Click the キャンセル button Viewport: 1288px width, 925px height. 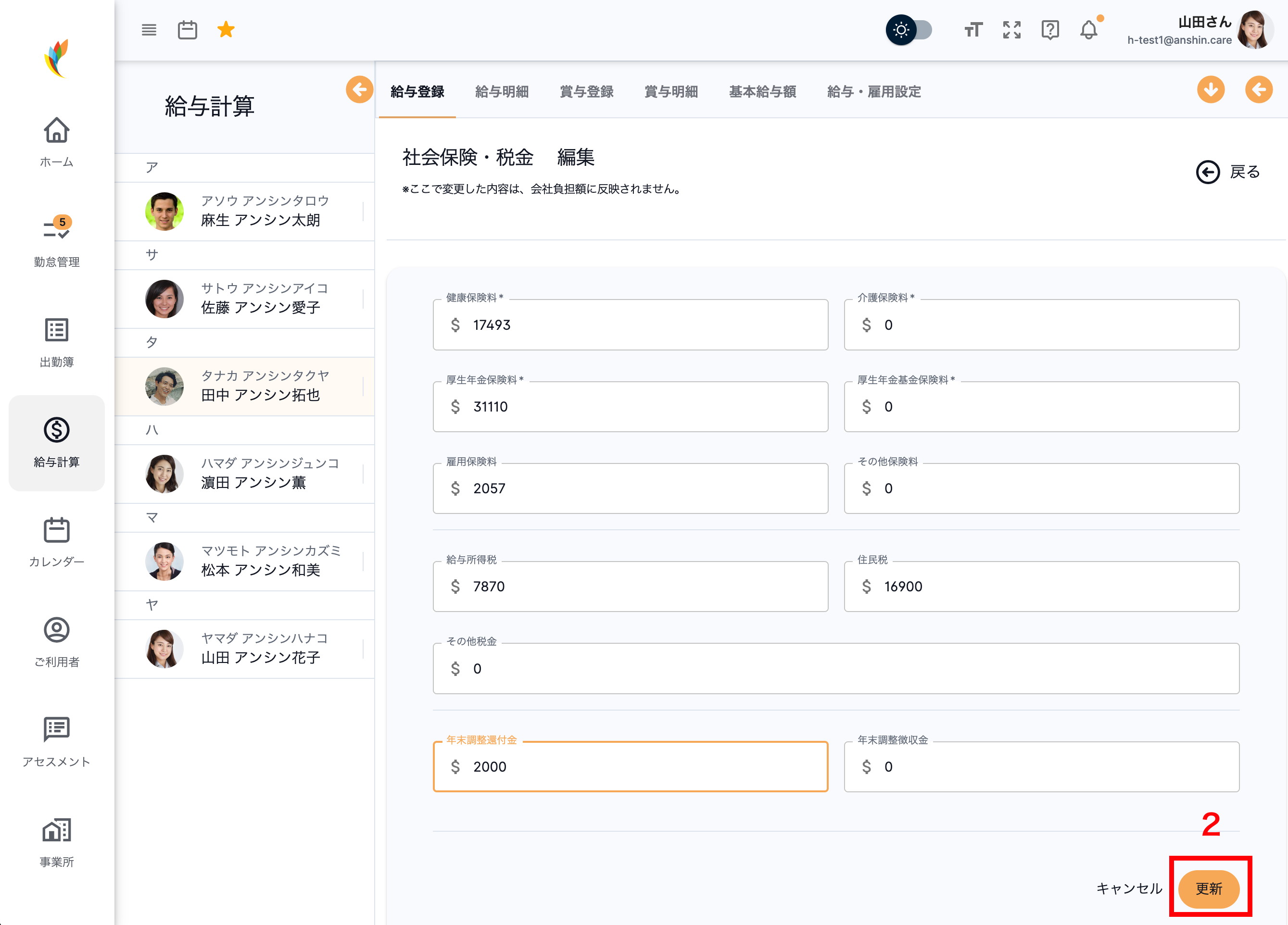click(x=1129, y=888)
